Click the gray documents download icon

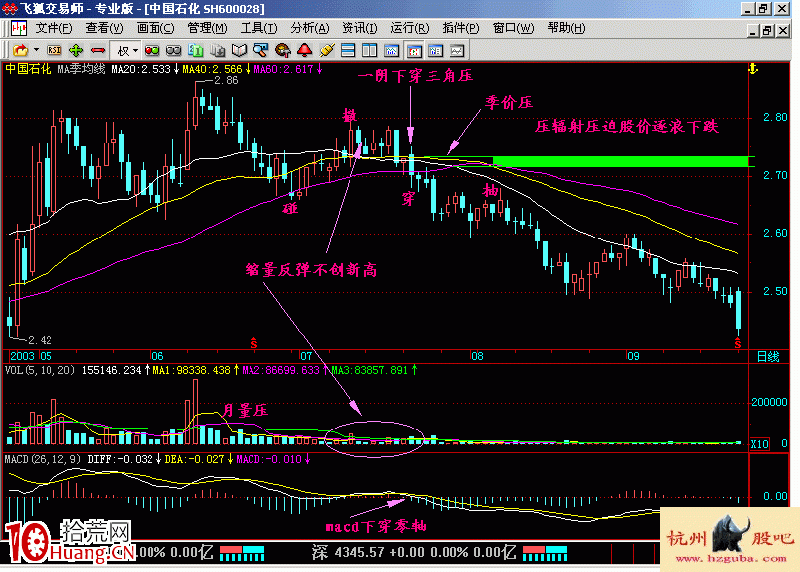click(x=217, y=50)
